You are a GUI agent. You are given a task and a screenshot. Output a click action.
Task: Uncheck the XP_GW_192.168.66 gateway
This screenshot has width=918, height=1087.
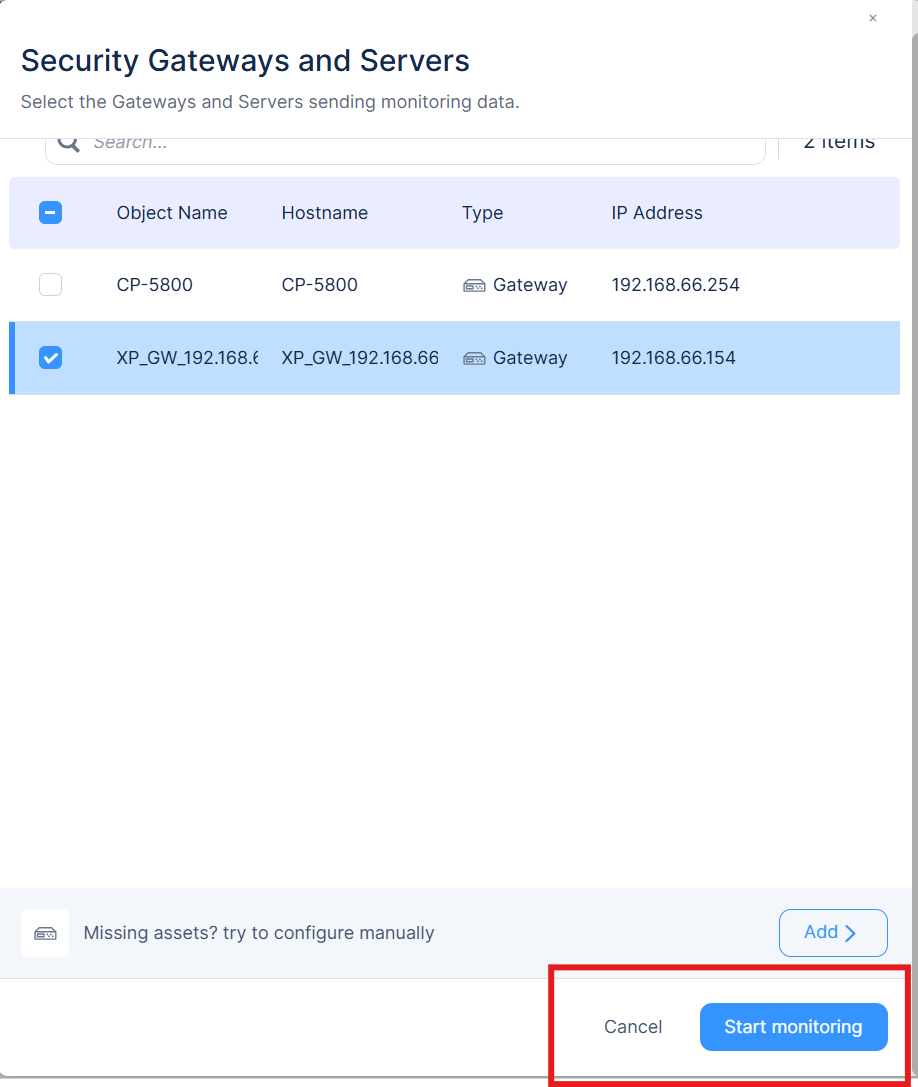[50, 357]
